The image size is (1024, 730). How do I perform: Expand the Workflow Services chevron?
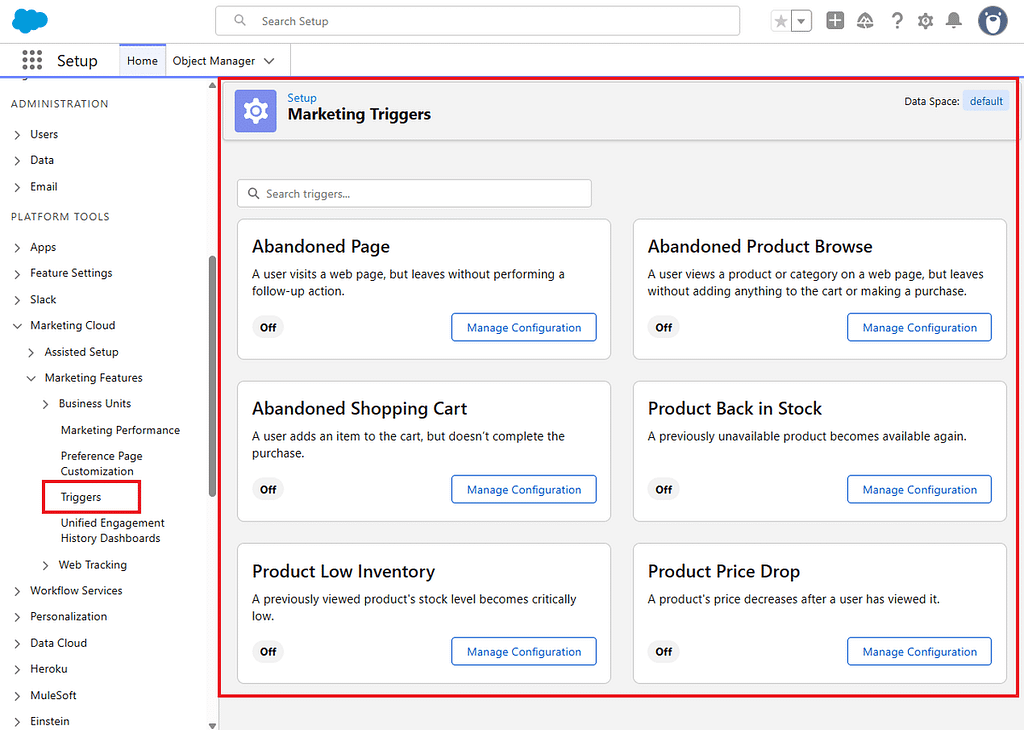(x=17, y=591)
